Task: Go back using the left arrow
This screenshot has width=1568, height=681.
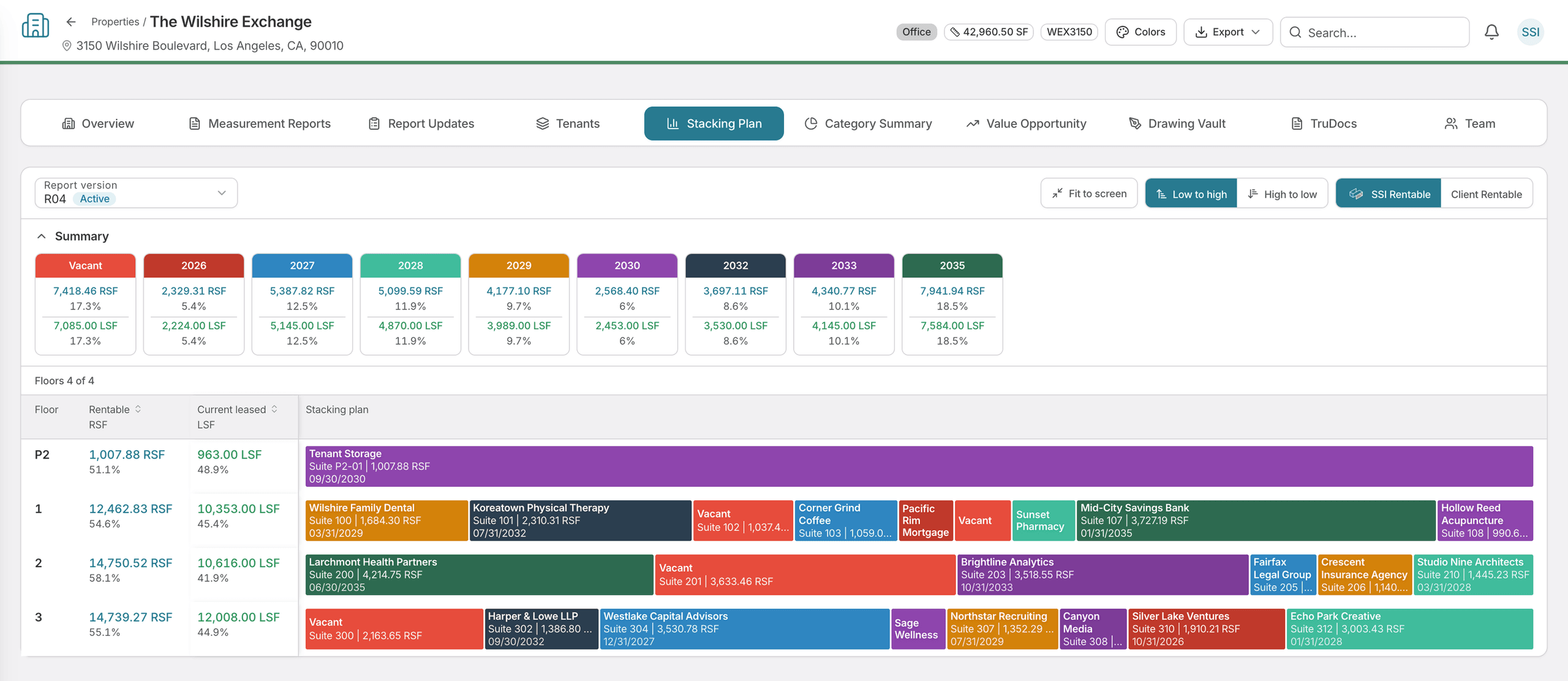Action: click(x=71, y=22)
